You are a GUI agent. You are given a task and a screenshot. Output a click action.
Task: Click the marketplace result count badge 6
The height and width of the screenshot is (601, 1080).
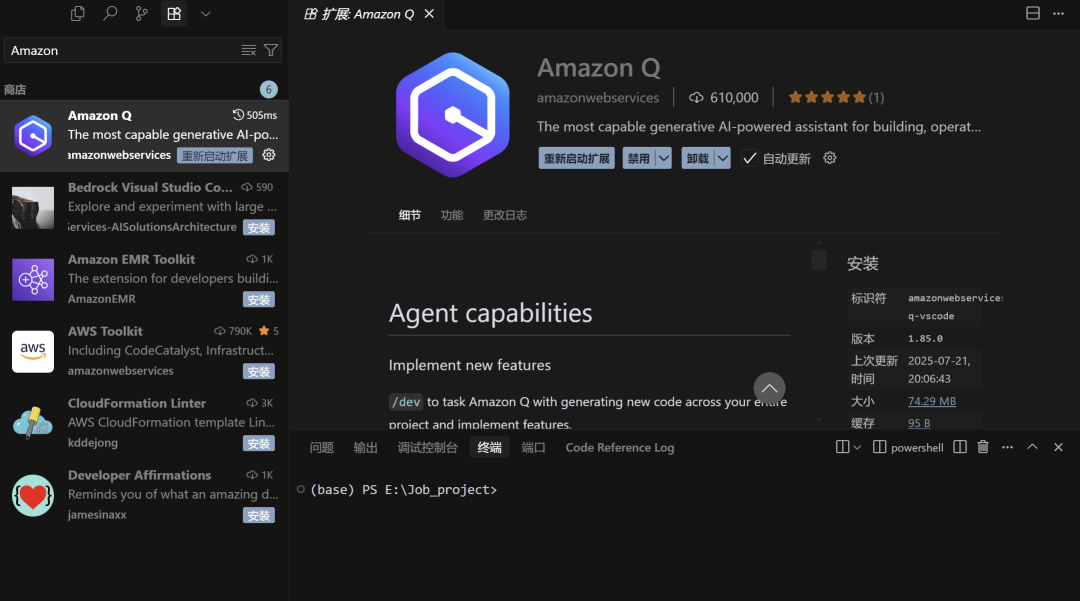click(269, 89)
